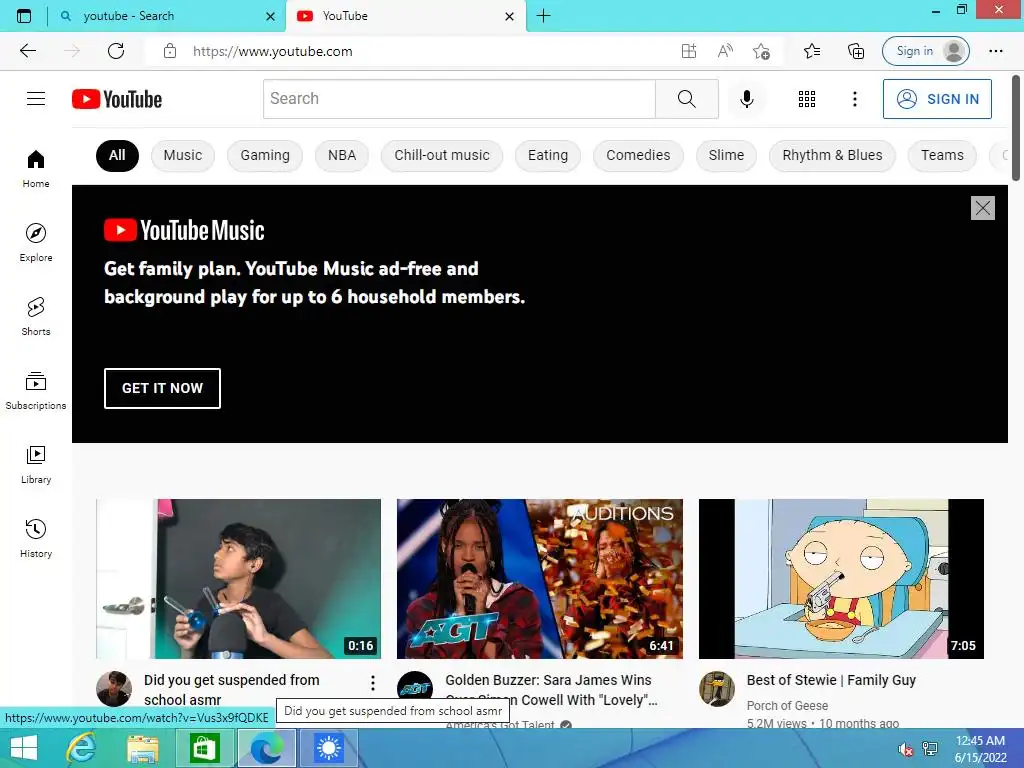The image size is (1024, 768).
Task: Refresh the page
Action: coord(116,51)
